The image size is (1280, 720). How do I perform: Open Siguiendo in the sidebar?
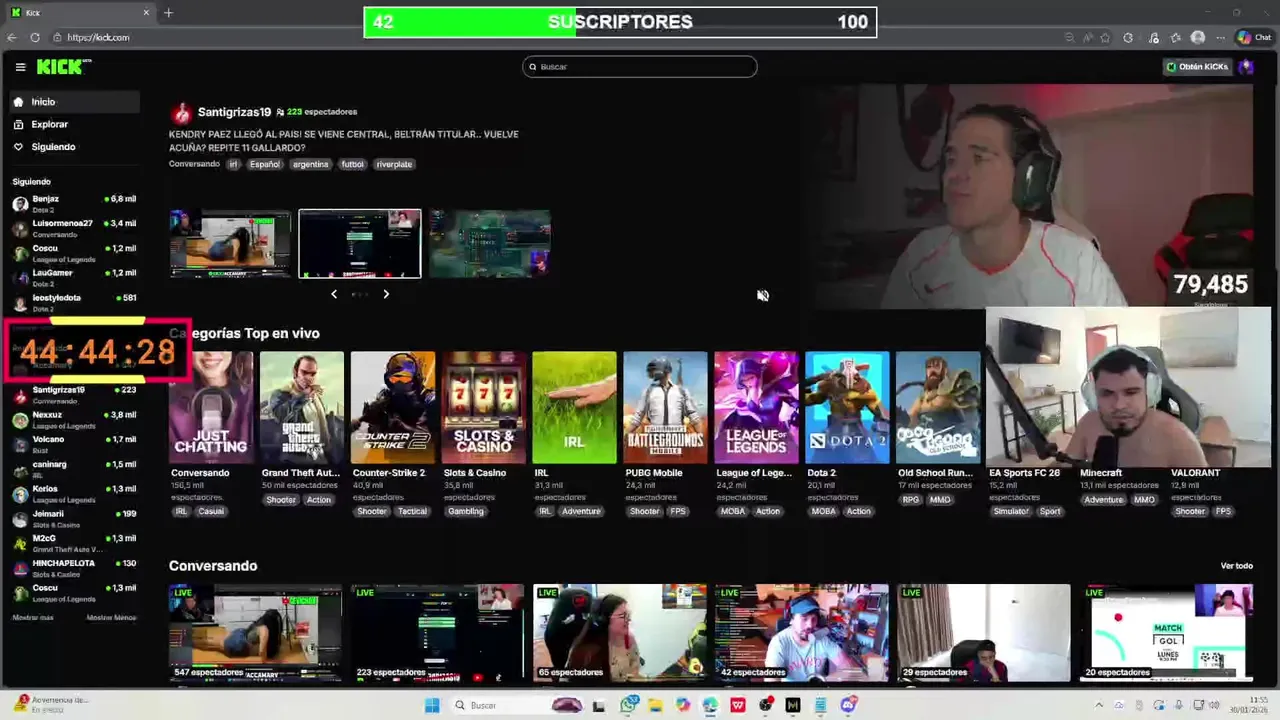click(75, 147)
